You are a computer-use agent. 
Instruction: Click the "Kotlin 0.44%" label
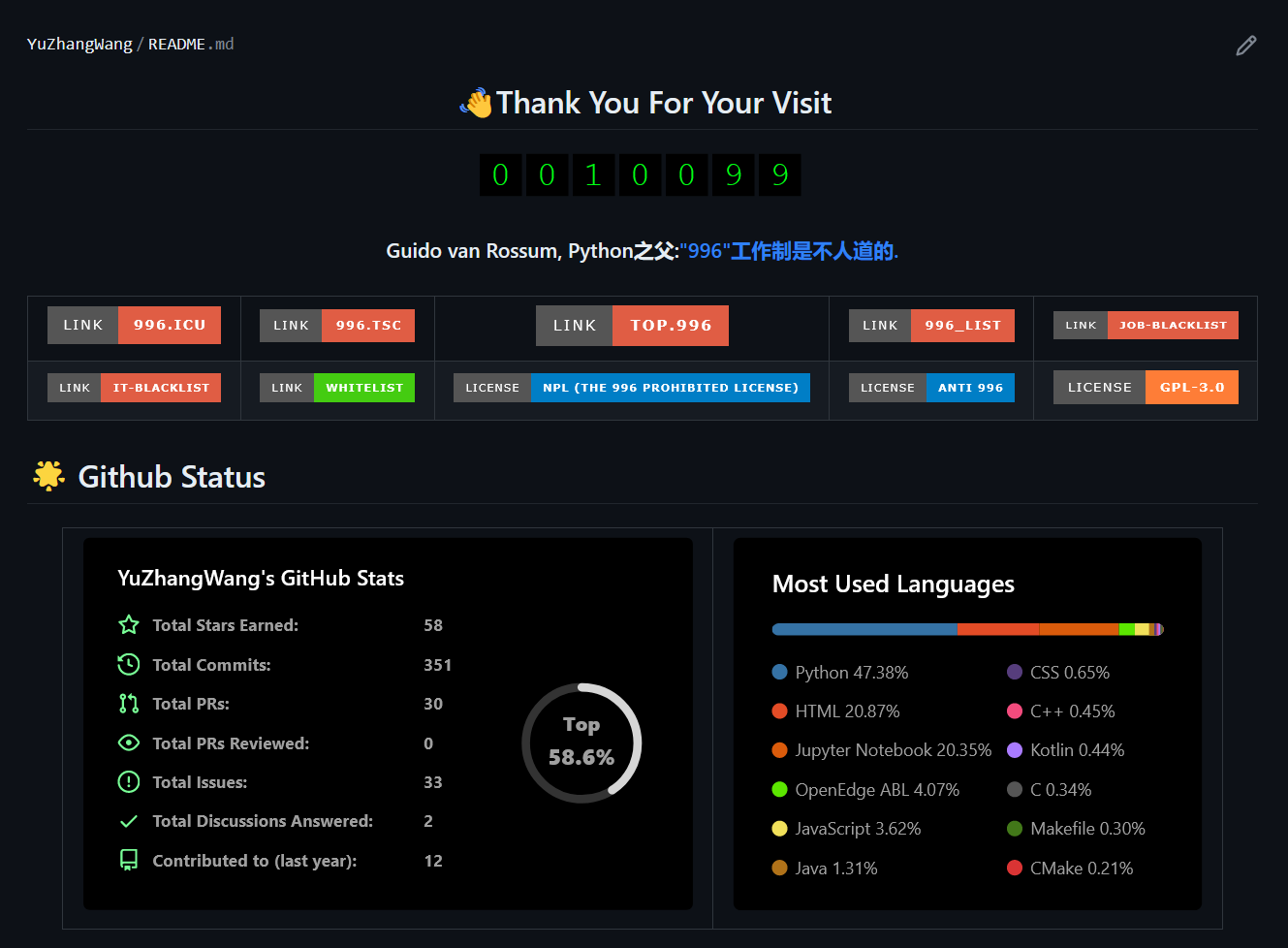[x=1078, y=750]
